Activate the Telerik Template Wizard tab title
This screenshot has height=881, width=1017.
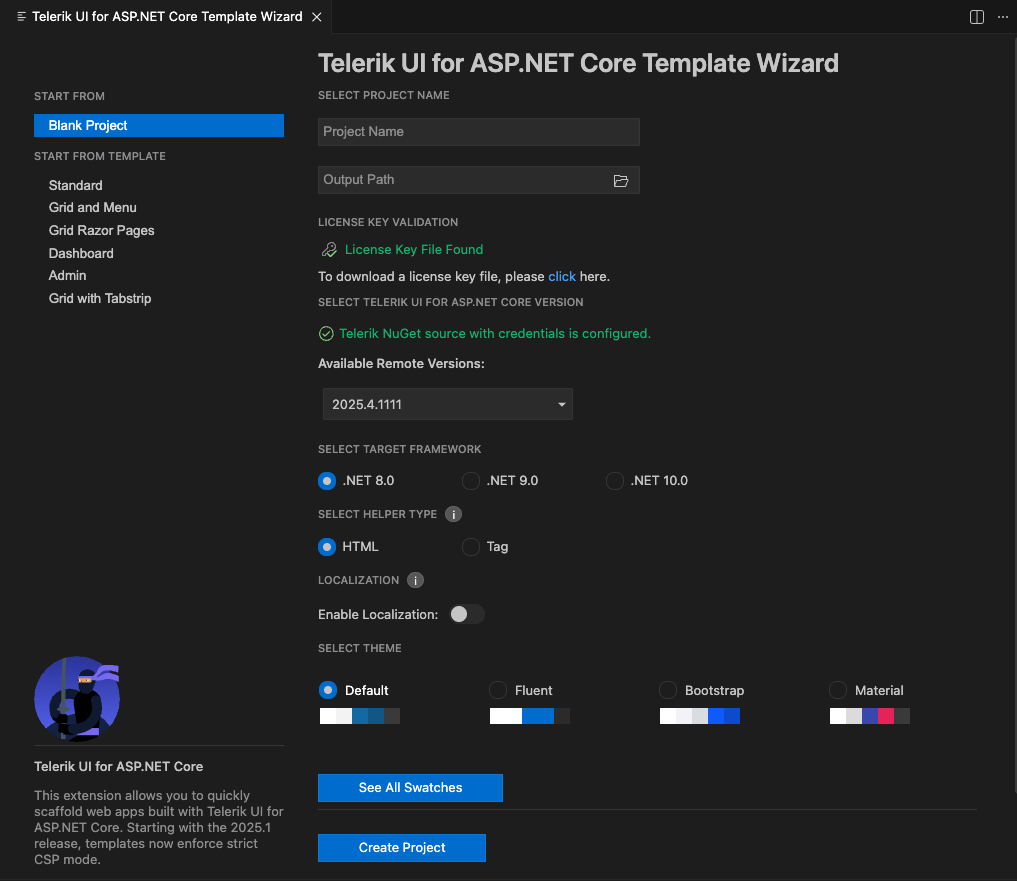167,17
